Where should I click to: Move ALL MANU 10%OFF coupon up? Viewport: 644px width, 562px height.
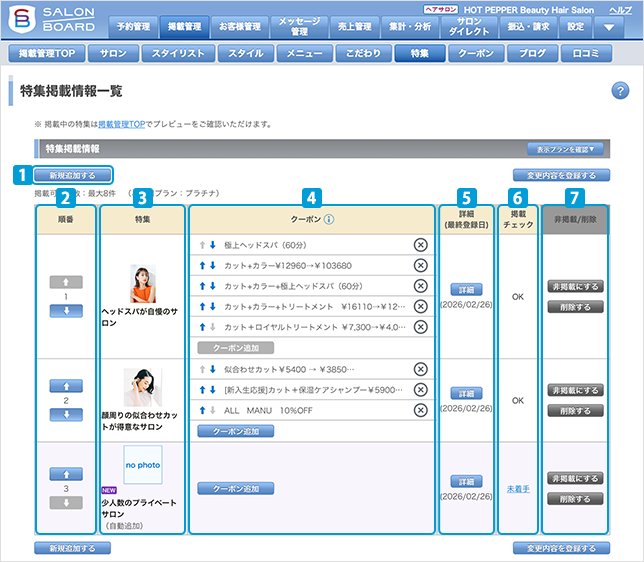click(202, 410)
